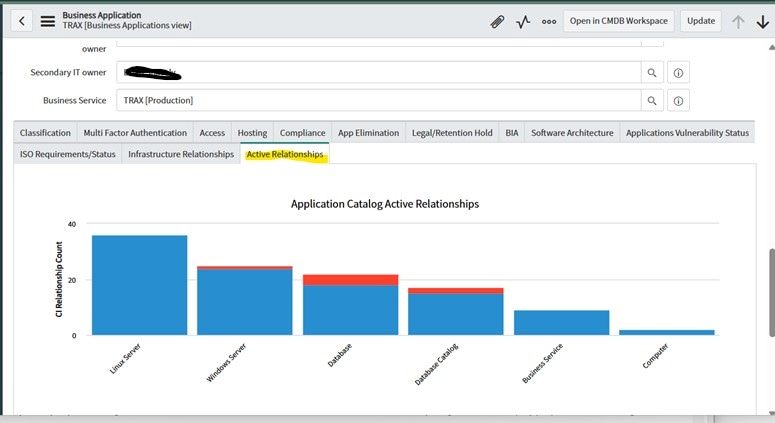Go to previous record with up arrow
Image resolution: width=775 pixels, height=423 pixels.
point(738,21)
